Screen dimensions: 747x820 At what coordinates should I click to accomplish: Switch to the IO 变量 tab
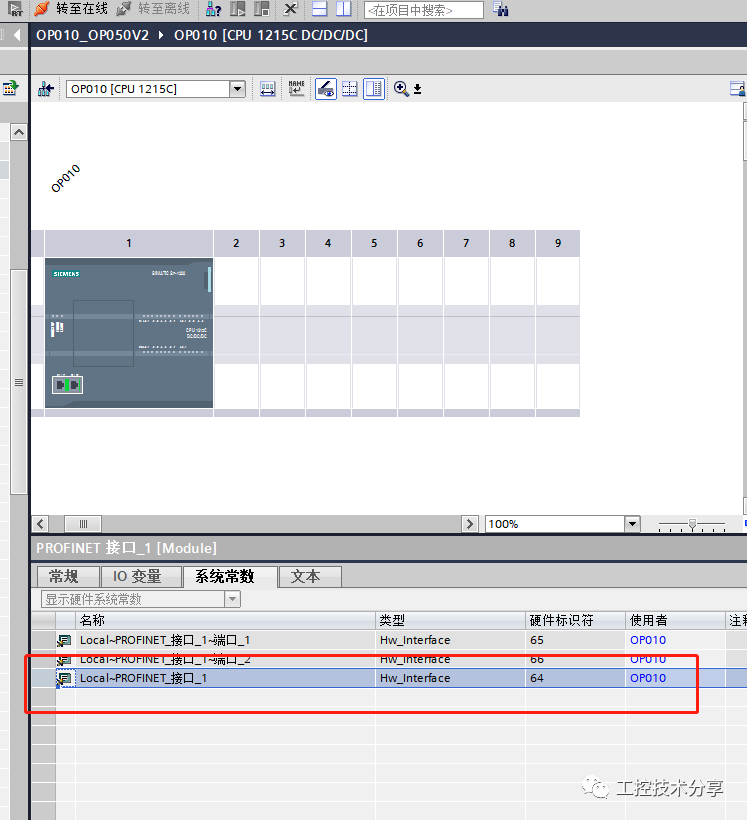click(x=141, y=576)
